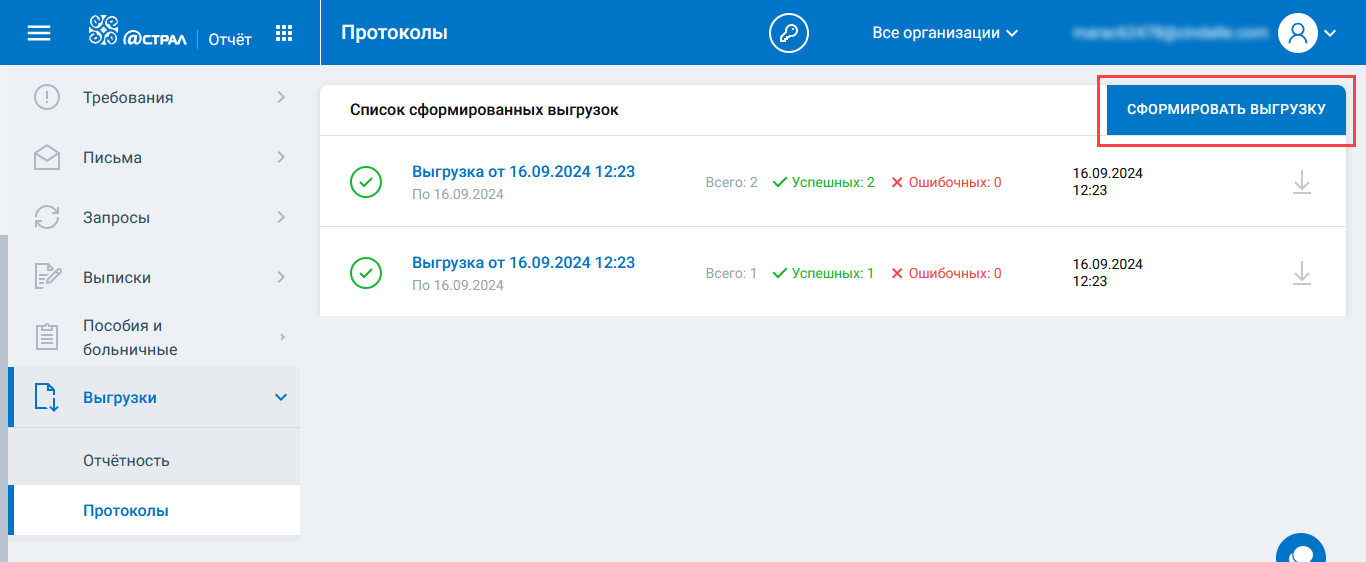Image resolution: width=1366 pixels, height=562 pixels.
Task: Click green status check of first export
Action: click(366, 182)
